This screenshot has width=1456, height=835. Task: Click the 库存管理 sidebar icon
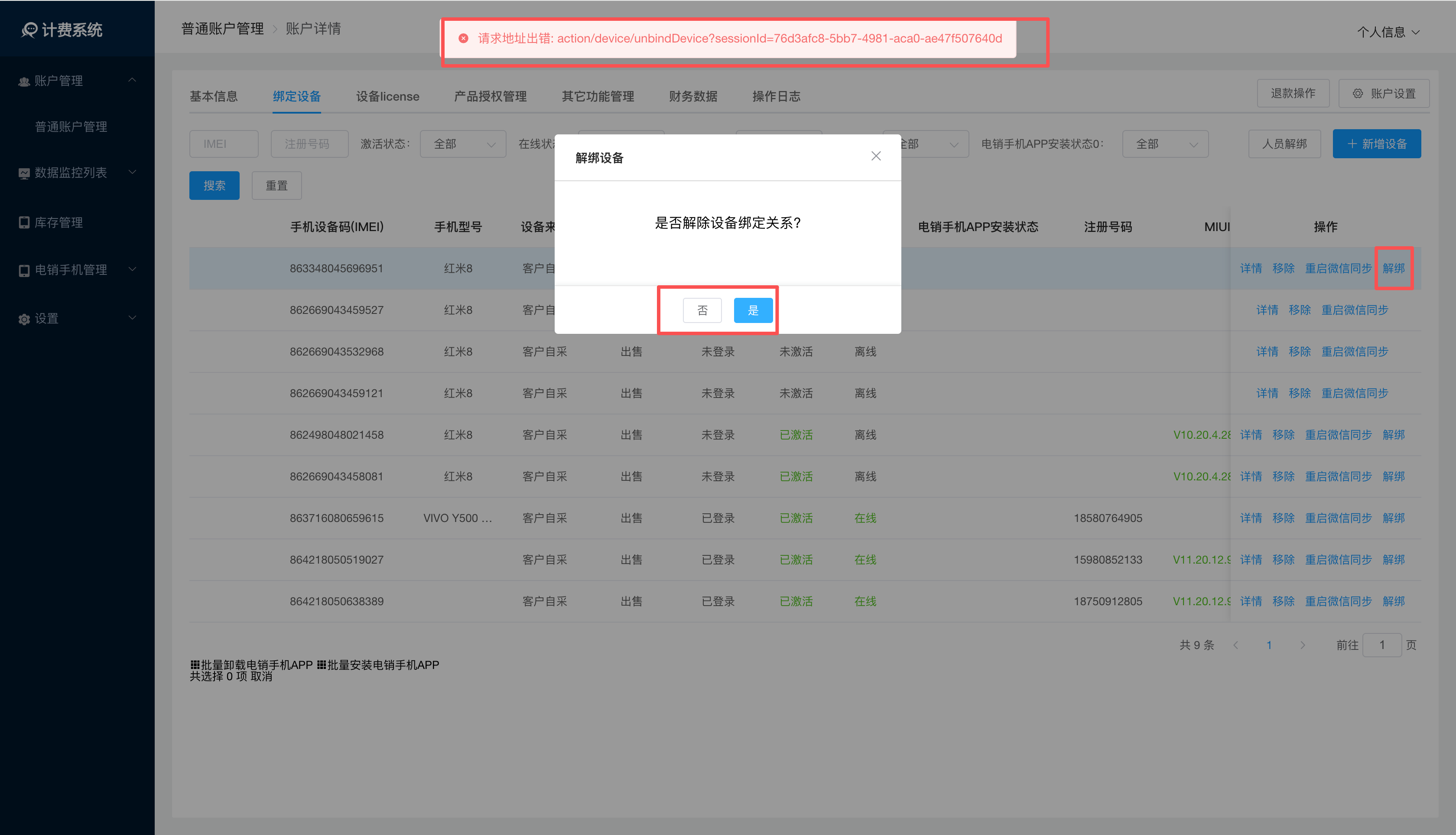point(24,222)
